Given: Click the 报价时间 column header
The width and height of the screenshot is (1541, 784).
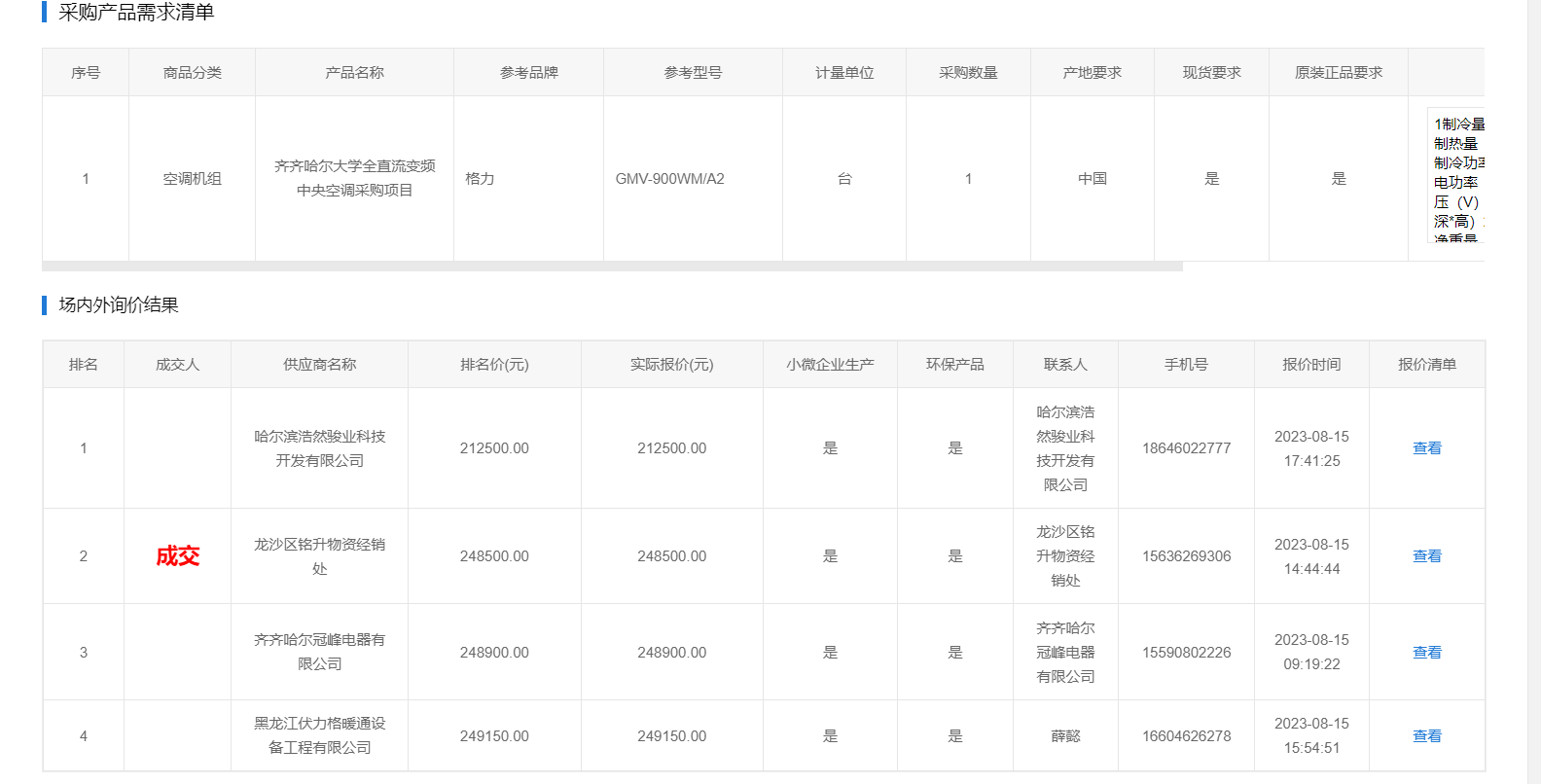Looking at the screenshot, I should [1311, 365].
